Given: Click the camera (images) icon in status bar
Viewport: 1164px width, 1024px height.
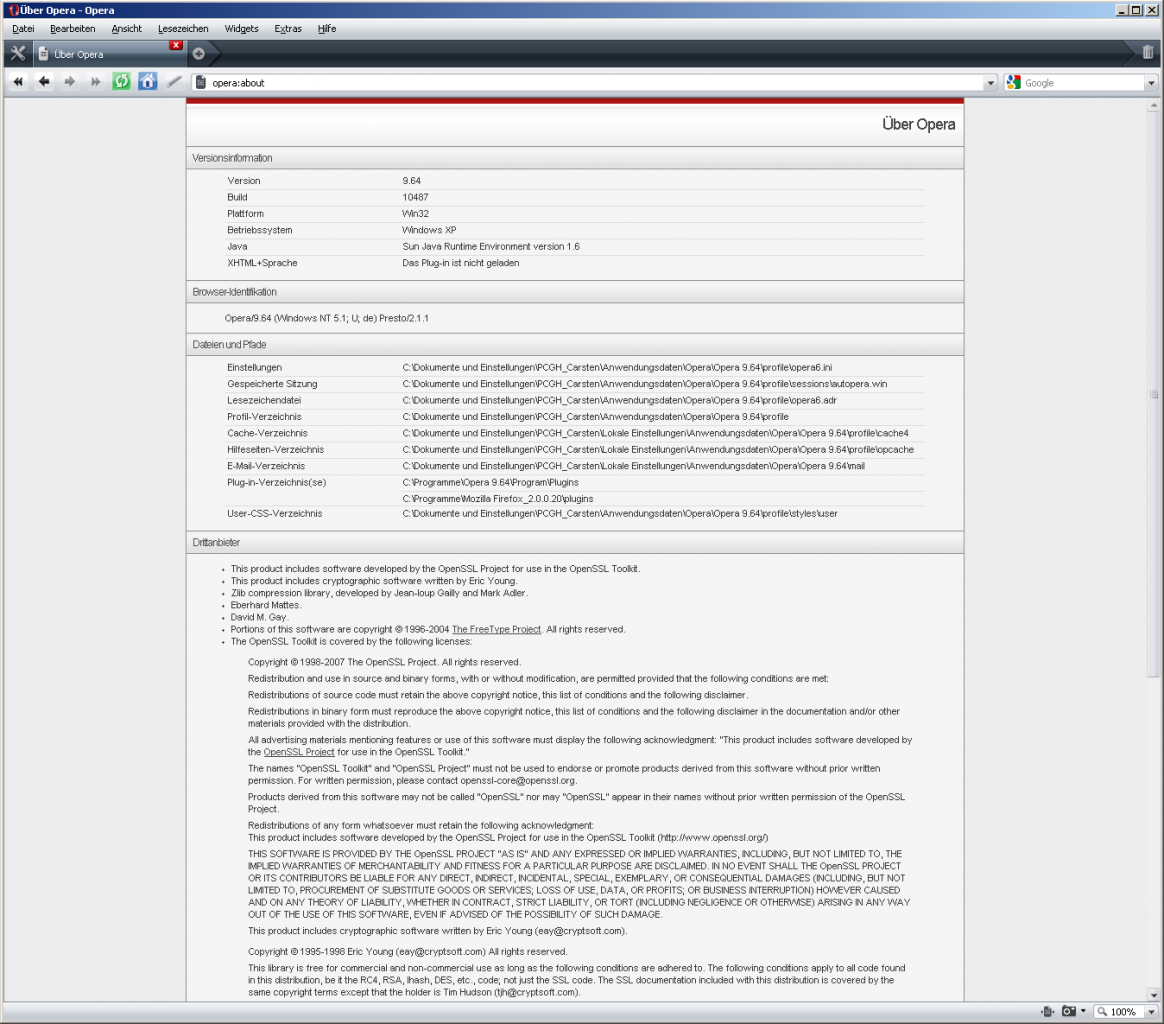Looking at the screenshot, I should click(1069, 1011).
